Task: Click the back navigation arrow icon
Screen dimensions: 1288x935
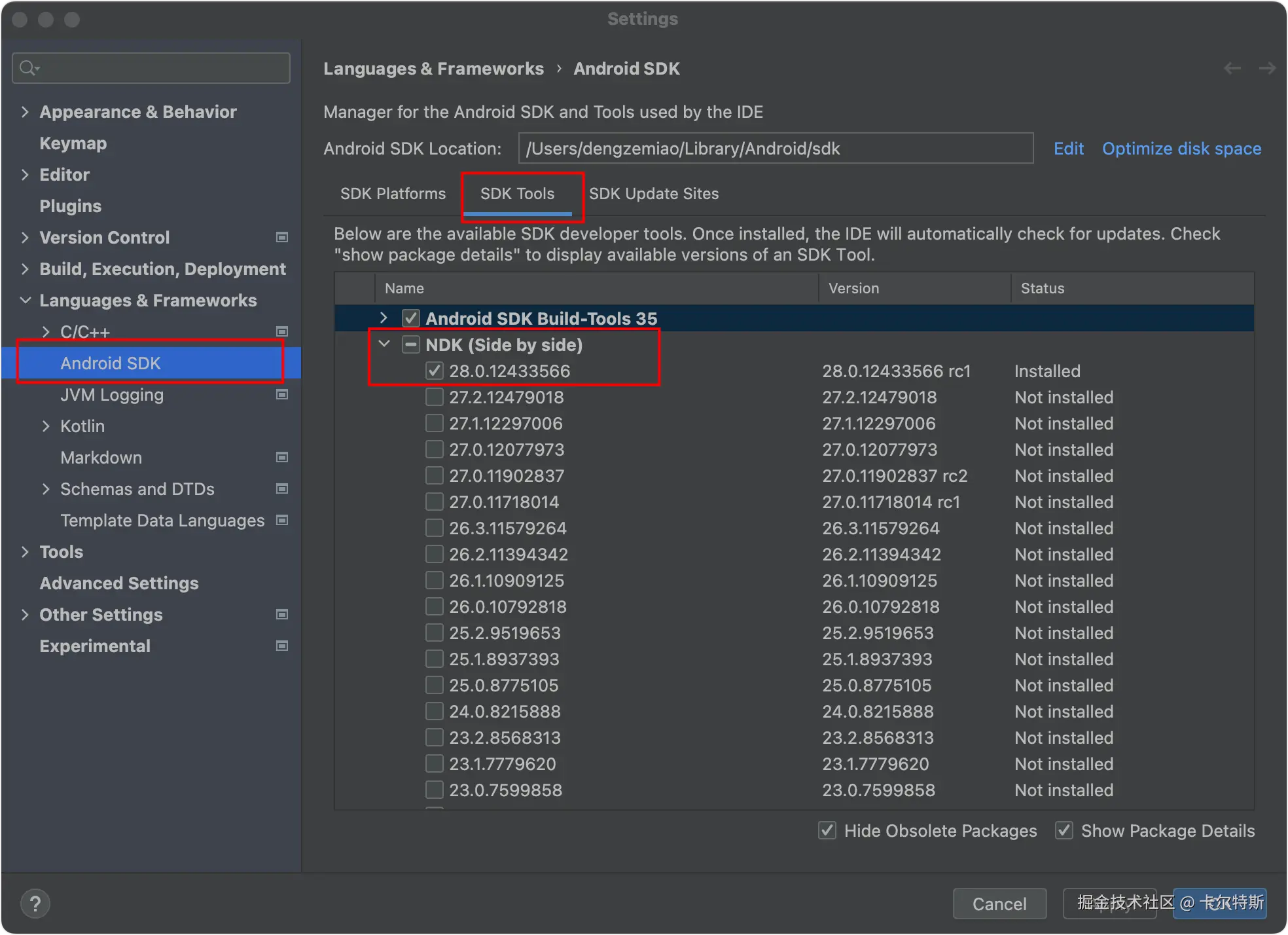Action: coord(1232,68)
